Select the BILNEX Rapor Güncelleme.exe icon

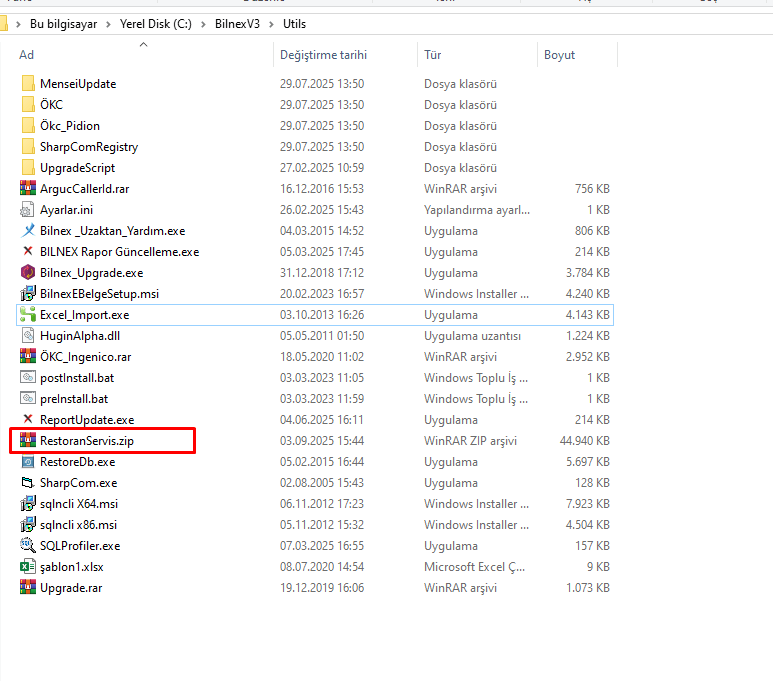[x=28, y=252]
